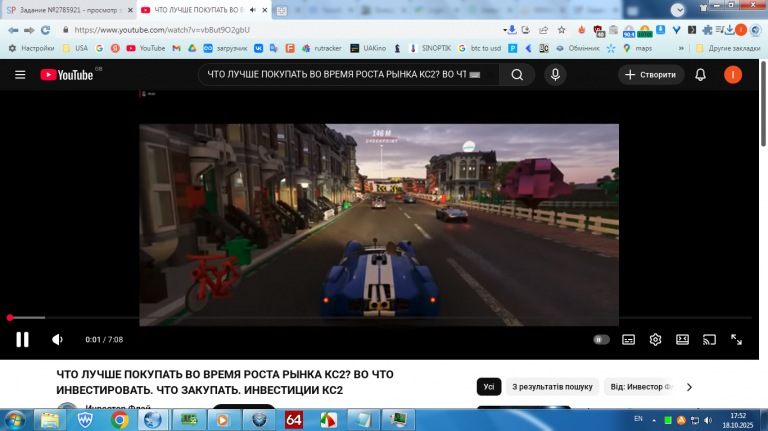
Task: Open the USA bookmarks folder
Action: (x=75, y=48)
